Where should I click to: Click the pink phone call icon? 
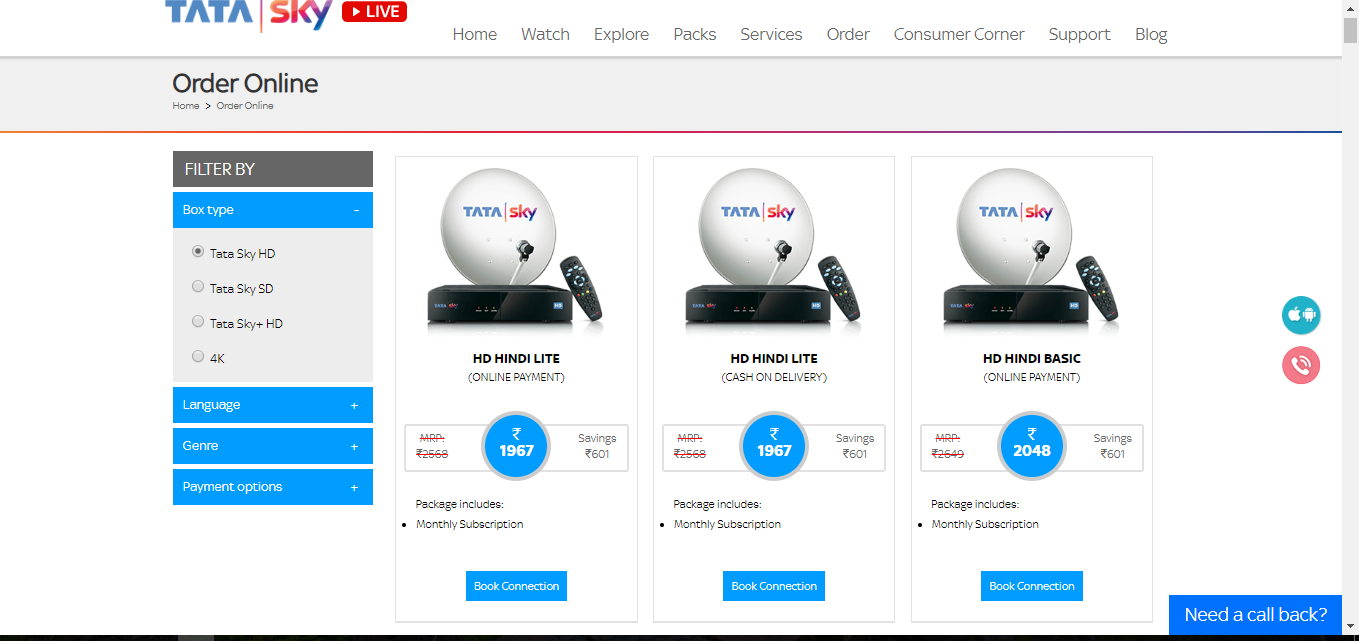1301,365
